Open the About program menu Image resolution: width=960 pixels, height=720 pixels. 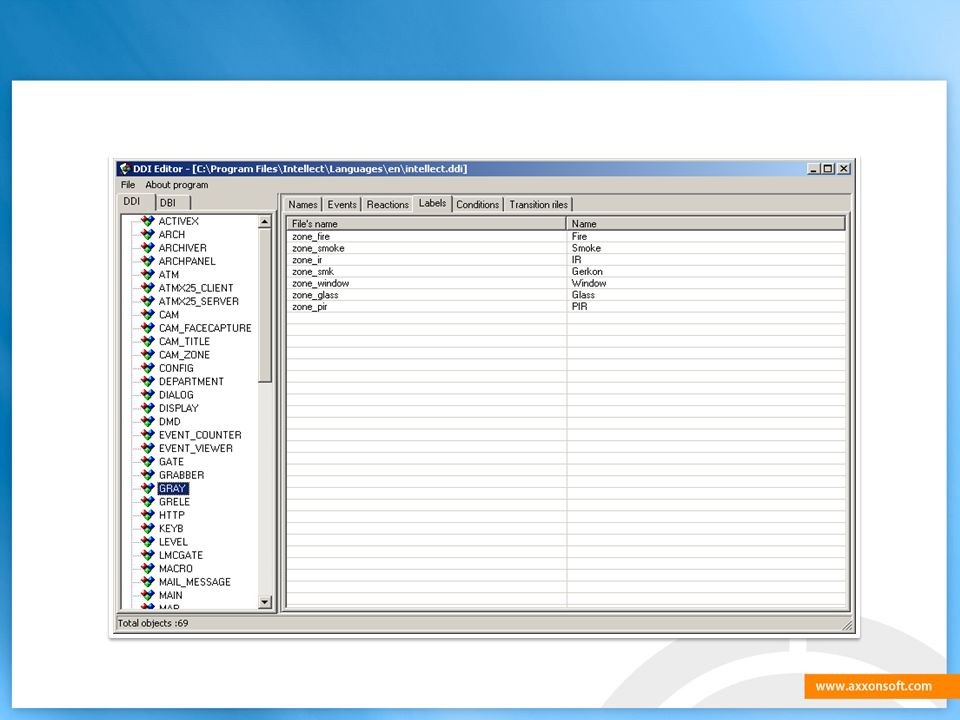tap(176, 185)
